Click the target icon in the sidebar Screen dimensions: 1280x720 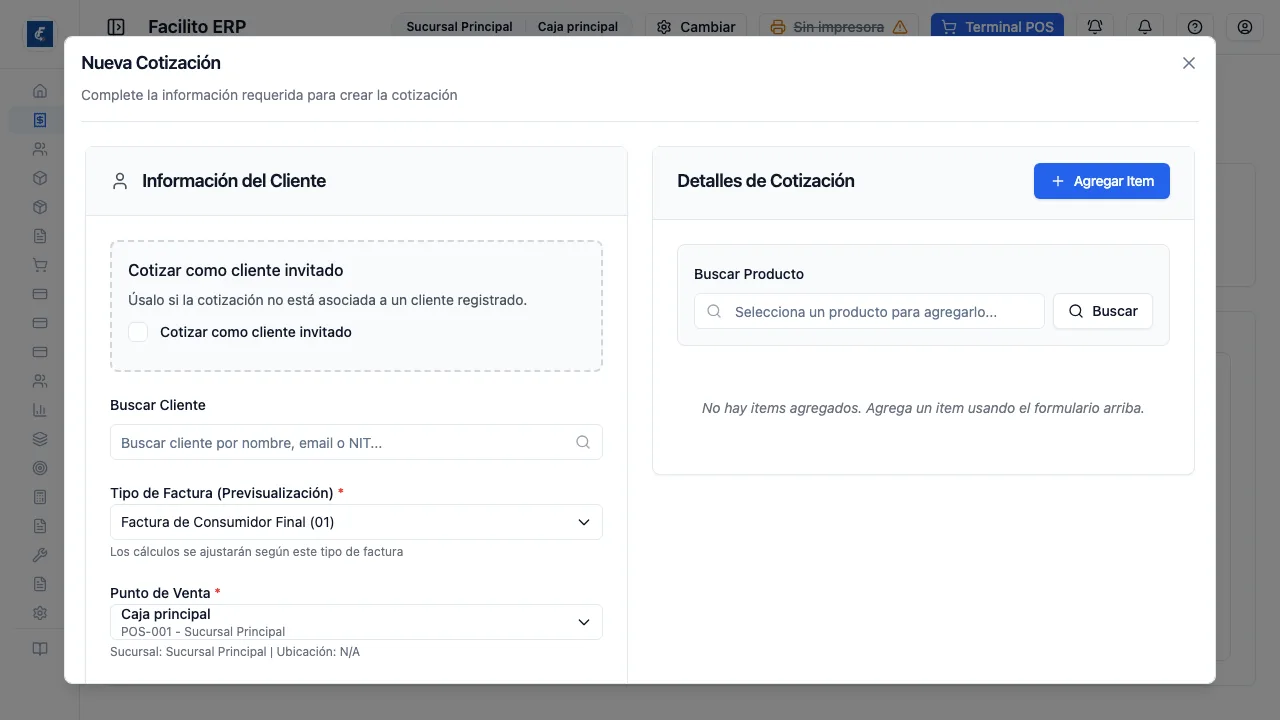coord(40,468)
